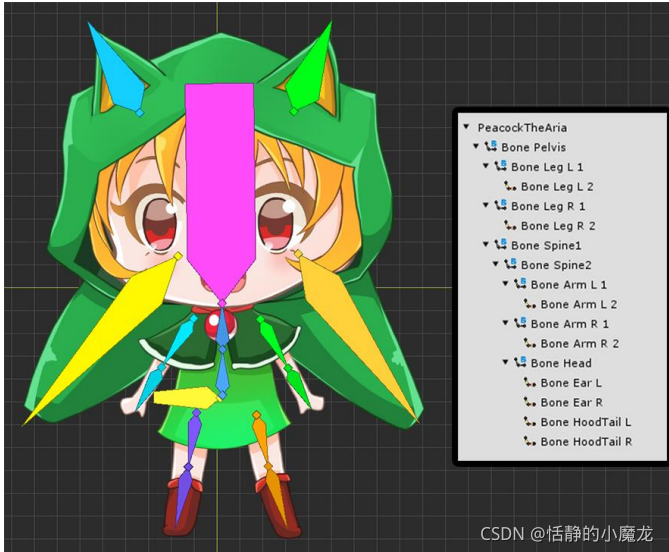
Task: Select the Bone Leg R 1 label
Action: click(x=548, y=206)
